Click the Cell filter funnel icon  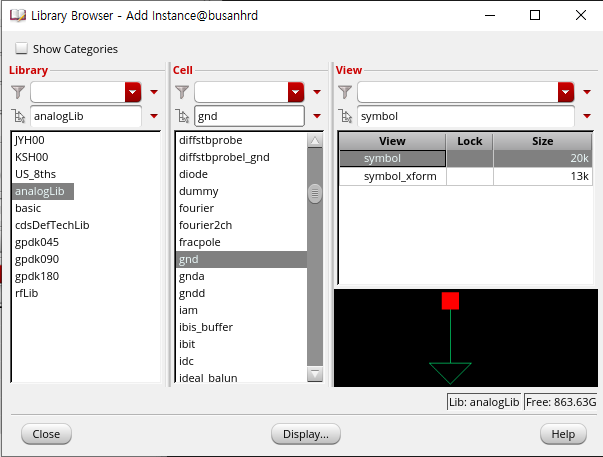click(x=182, y=92)
